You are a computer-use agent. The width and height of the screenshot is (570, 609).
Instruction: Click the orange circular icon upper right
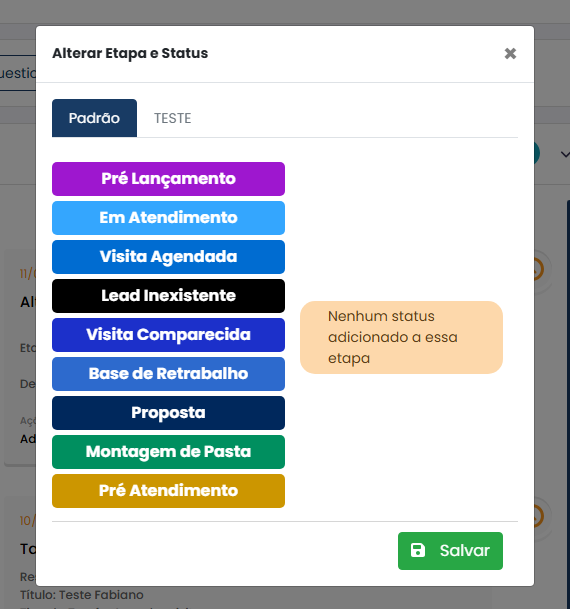538,269
